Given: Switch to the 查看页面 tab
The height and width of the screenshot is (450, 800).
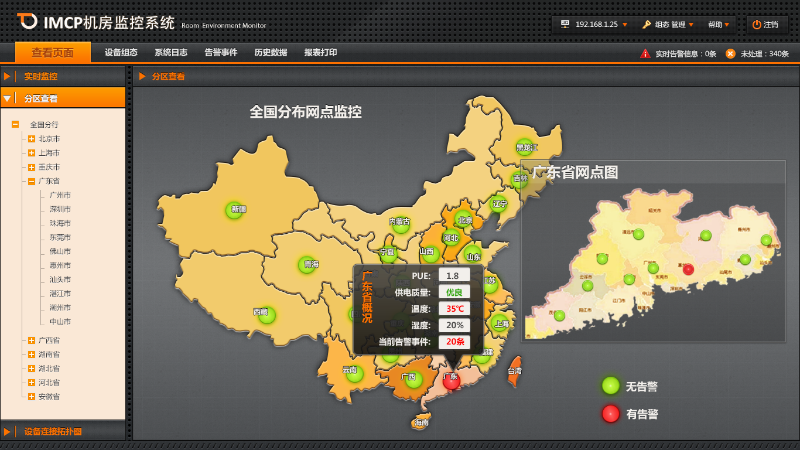Looking at the screenshot, I should [52, 53].
